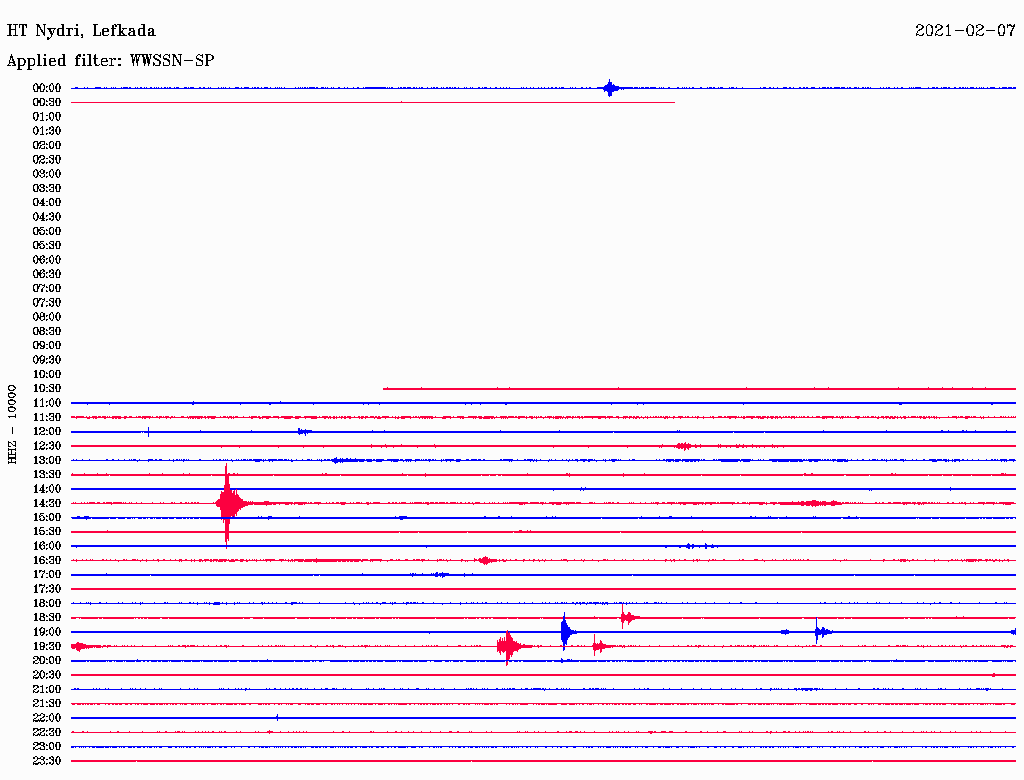Click the vertical HHZ - 10000 axis label
Screen dimensions: 1024x780
[12, 424]
